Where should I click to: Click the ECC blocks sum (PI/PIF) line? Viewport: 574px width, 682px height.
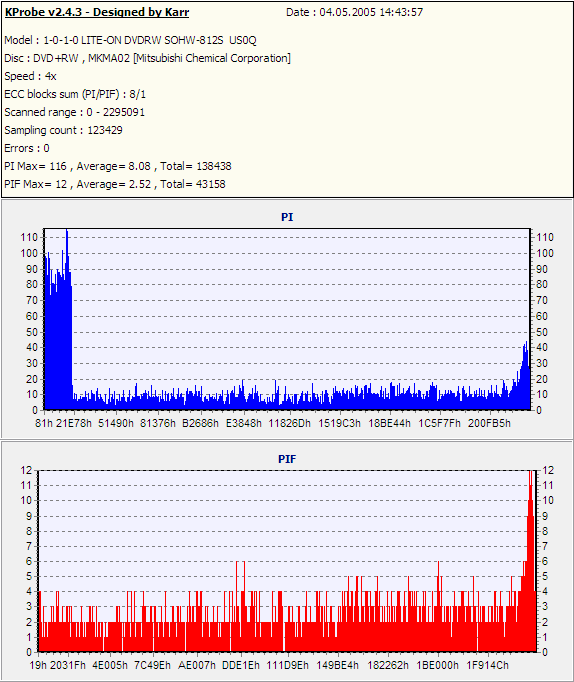75,94
